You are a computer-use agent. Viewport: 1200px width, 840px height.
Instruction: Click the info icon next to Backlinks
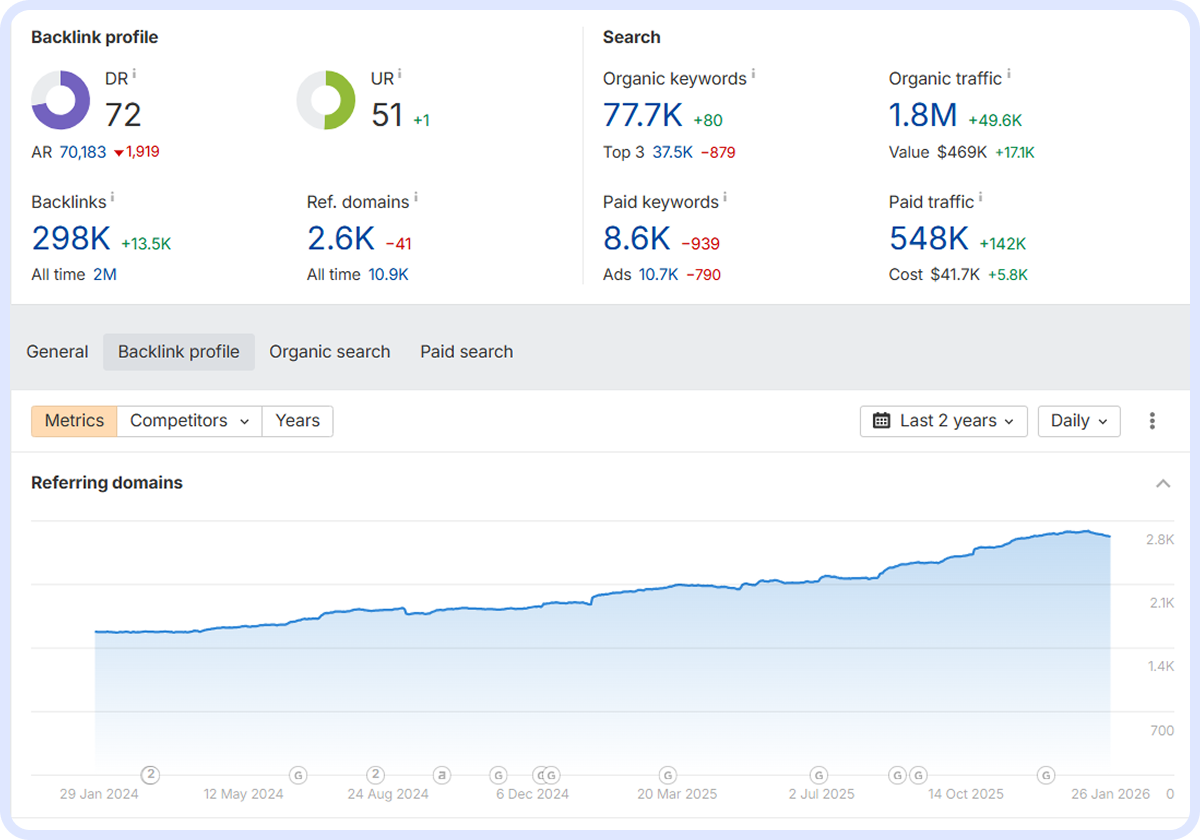click(x=113, y=198)
